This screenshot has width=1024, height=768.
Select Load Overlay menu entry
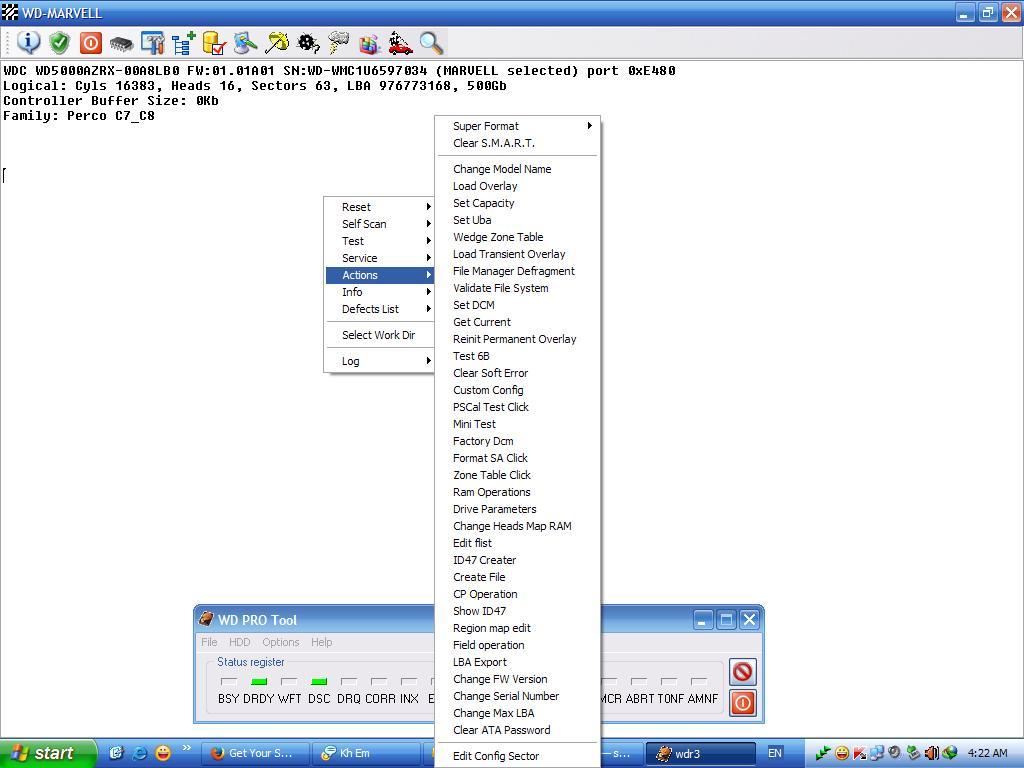click(518, 186)
